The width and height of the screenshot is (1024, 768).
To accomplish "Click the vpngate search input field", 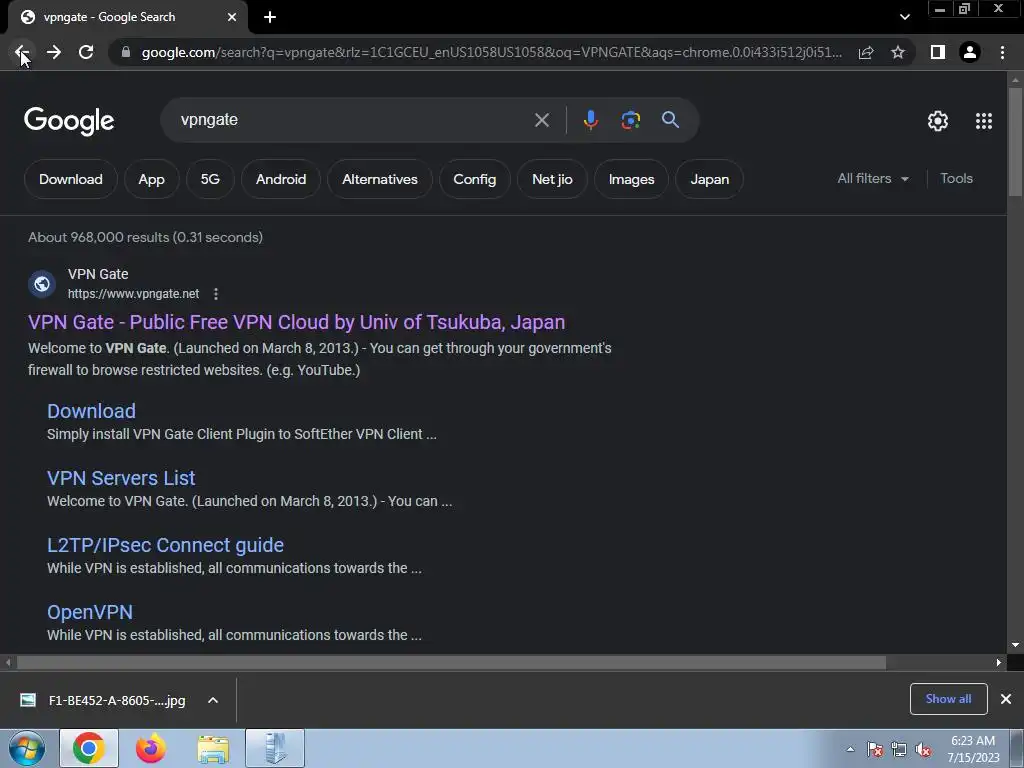I will (x=353, y=120).
